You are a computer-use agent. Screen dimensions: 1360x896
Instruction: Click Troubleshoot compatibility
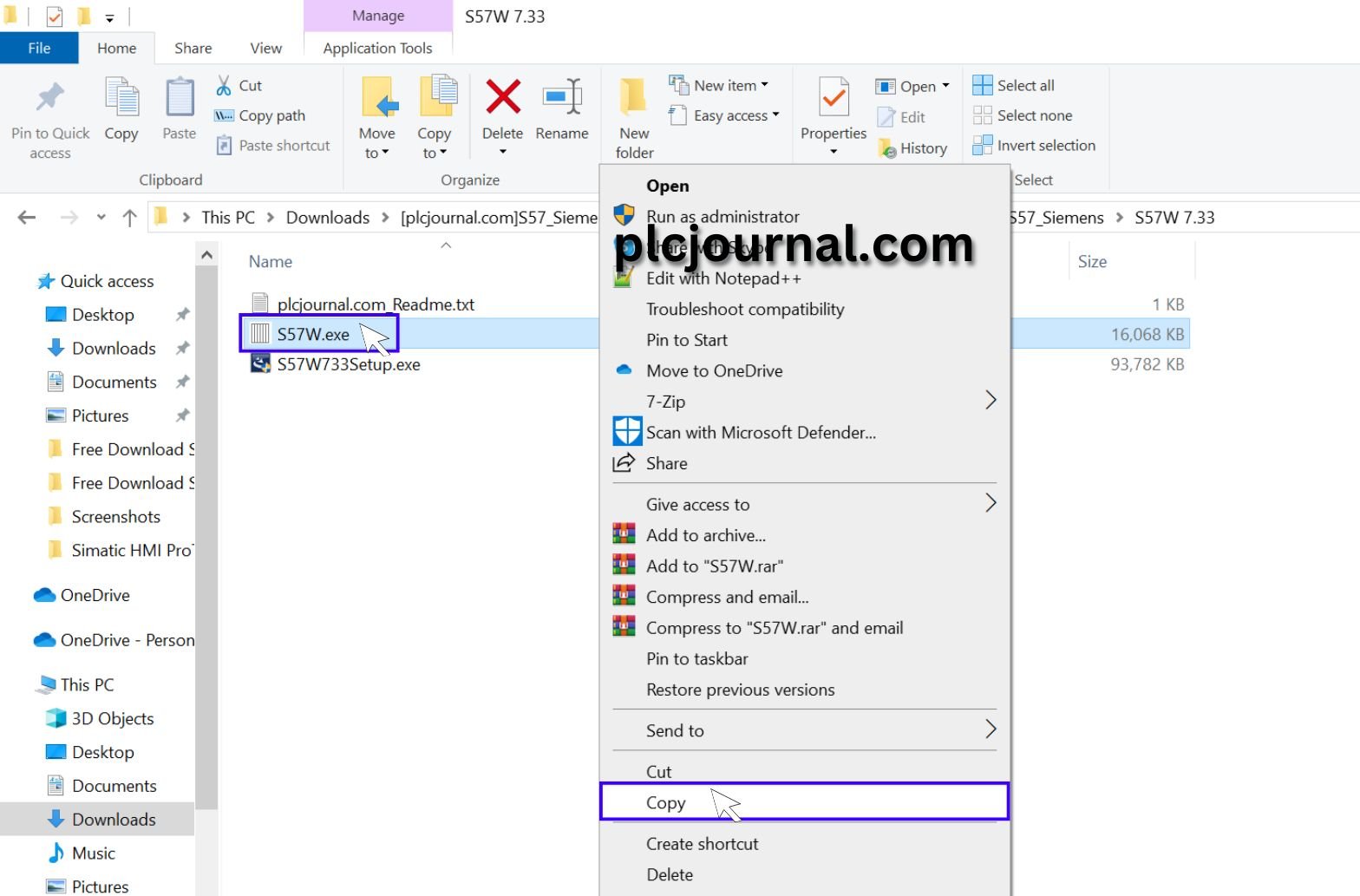point(804,309)
